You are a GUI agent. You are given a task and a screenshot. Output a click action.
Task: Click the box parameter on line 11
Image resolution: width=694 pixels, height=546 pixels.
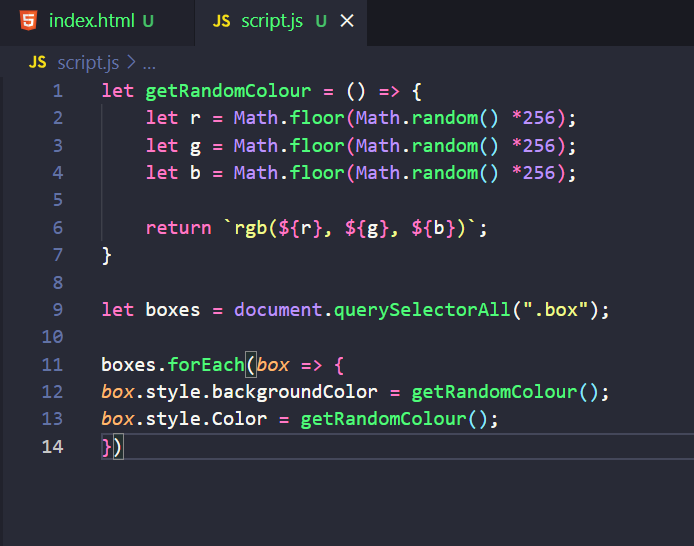tap(273, 365)
